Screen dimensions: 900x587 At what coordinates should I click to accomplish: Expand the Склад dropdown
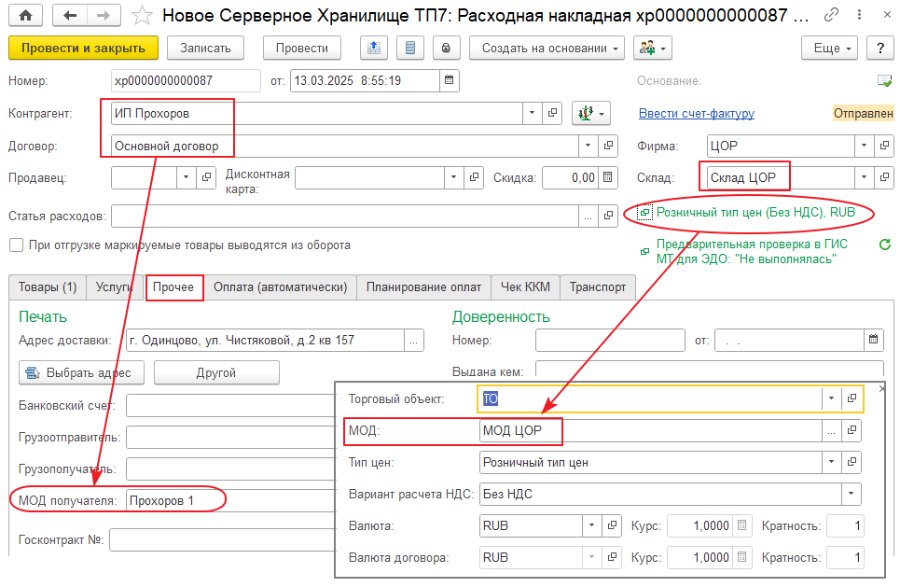(x=864, y=177)
